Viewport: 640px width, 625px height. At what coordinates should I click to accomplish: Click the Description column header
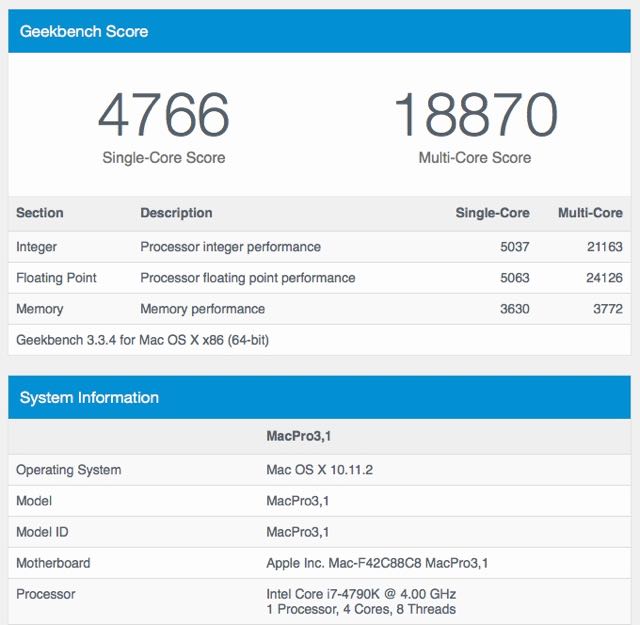(x=176, y=213)
